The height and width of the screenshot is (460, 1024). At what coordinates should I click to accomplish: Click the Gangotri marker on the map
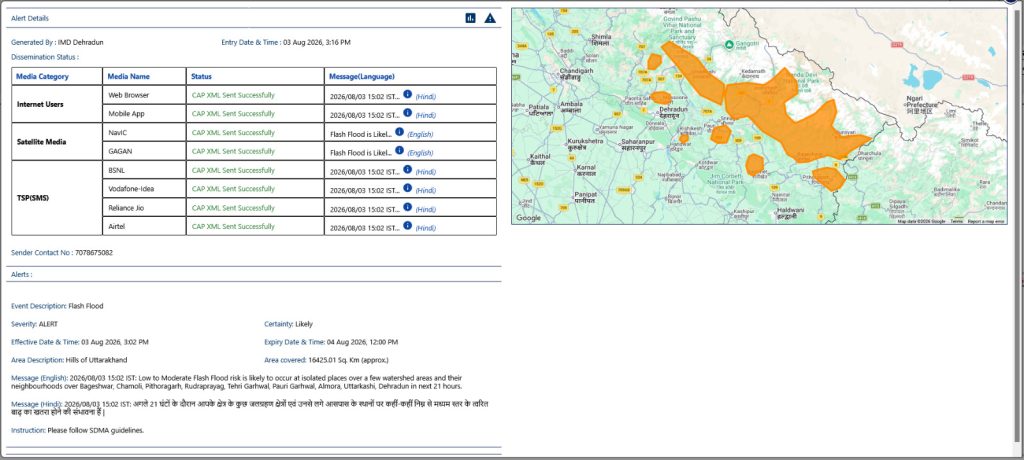coord(730,44)
